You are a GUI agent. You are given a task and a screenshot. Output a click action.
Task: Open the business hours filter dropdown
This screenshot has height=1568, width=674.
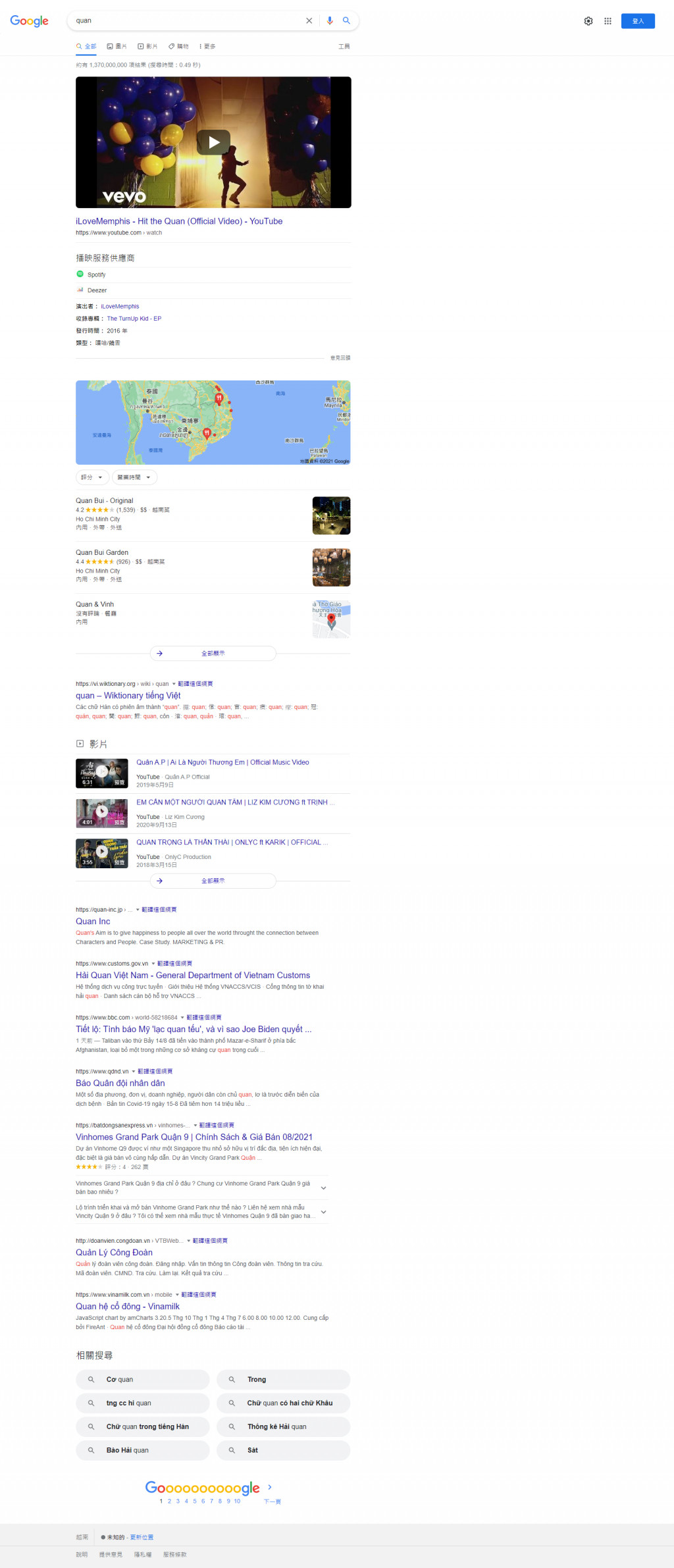coord(134,478)
